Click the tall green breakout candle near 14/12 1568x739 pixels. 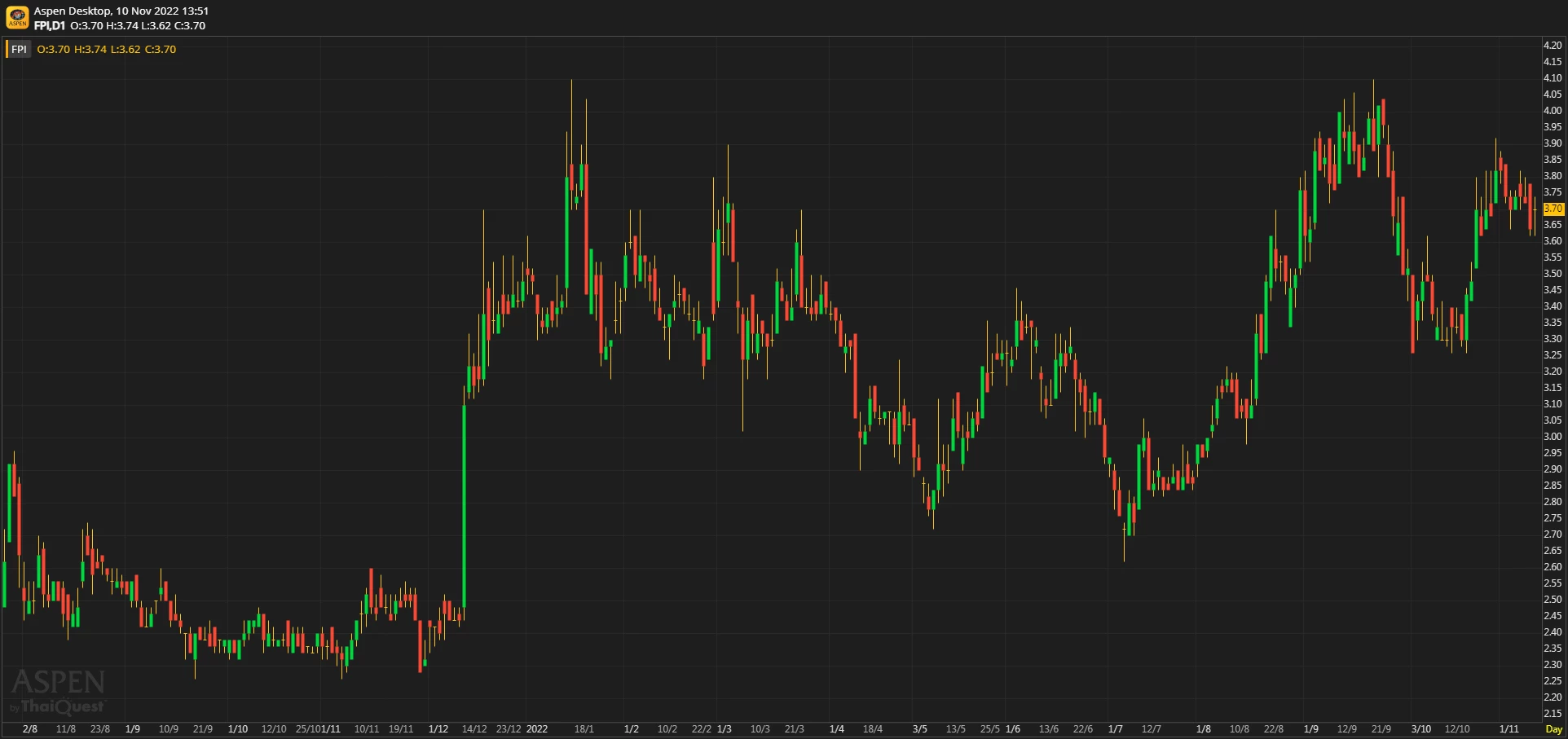tap(465, 505)
